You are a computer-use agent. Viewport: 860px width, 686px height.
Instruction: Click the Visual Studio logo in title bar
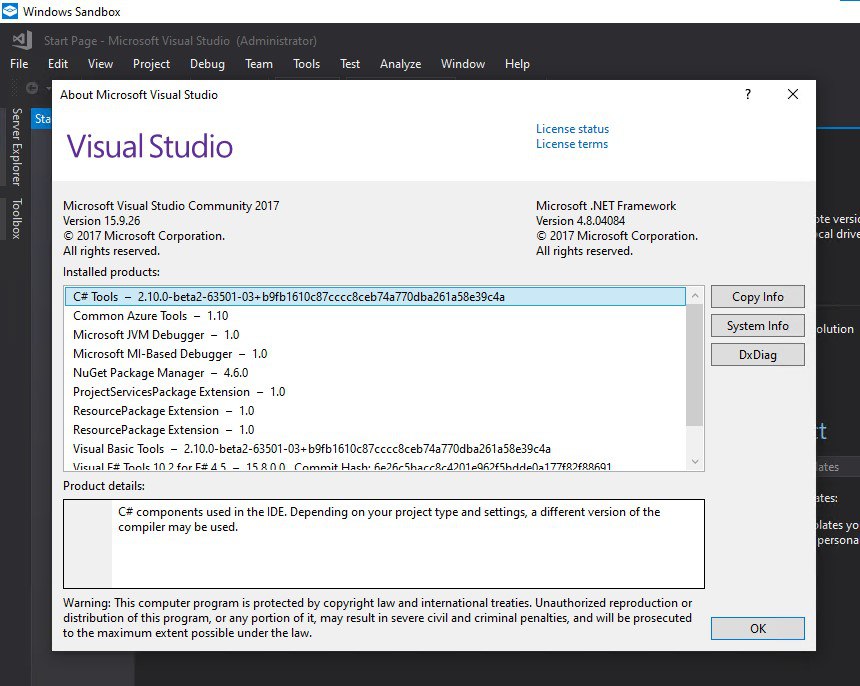(22, 41)
